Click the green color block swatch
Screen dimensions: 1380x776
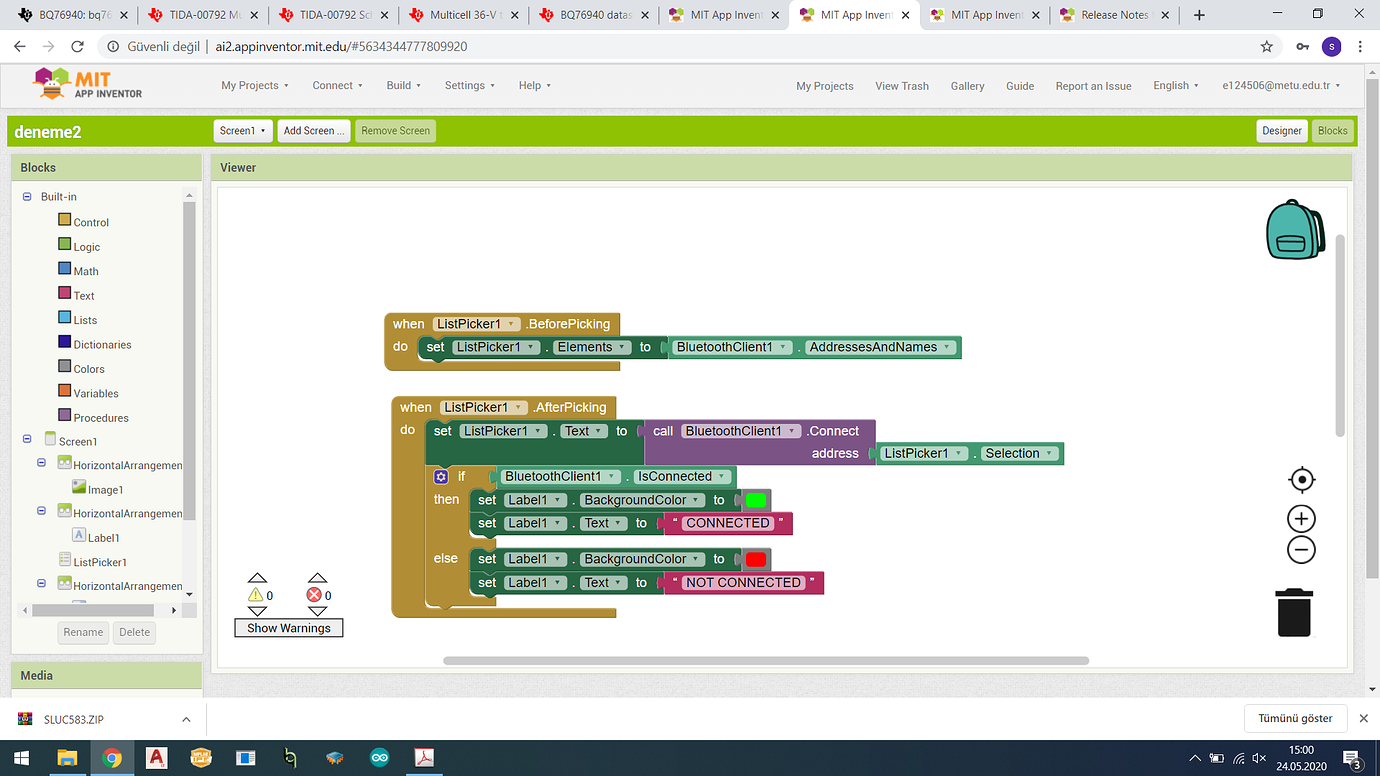click(756, 500)
